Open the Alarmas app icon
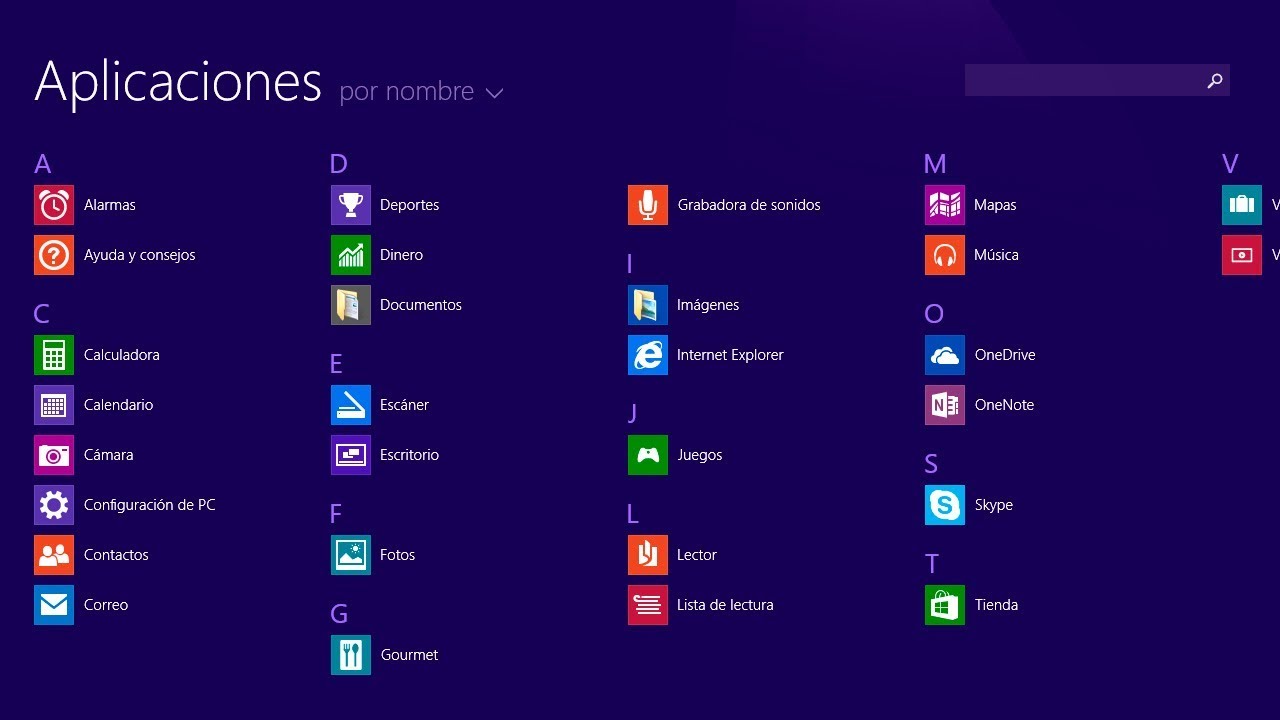The image size is (1280, 720). (54, 205)
